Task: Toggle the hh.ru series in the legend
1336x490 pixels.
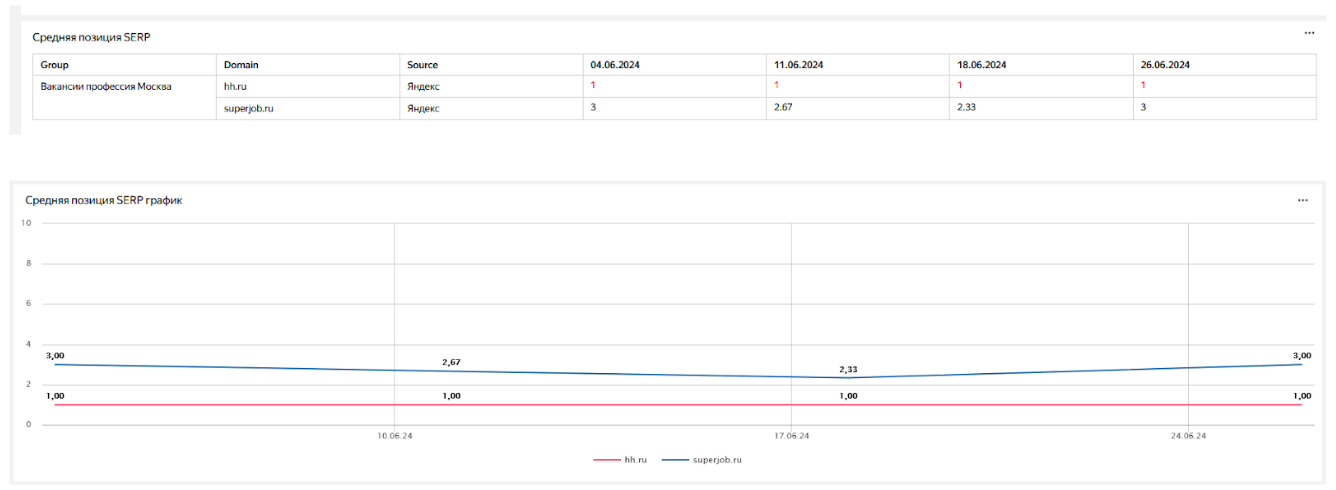Action: tap(636, 460)
